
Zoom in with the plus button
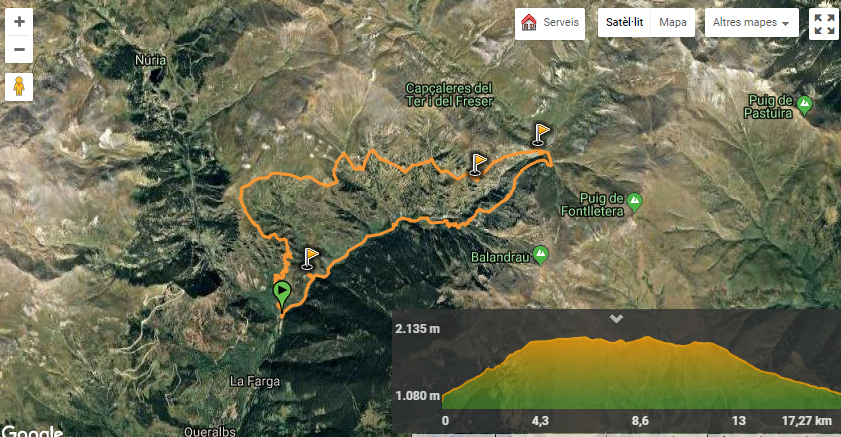click(19, 22)
